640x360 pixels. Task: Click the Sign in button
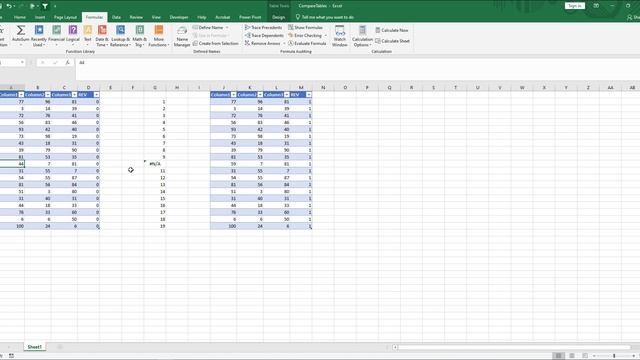click(575, 6)
